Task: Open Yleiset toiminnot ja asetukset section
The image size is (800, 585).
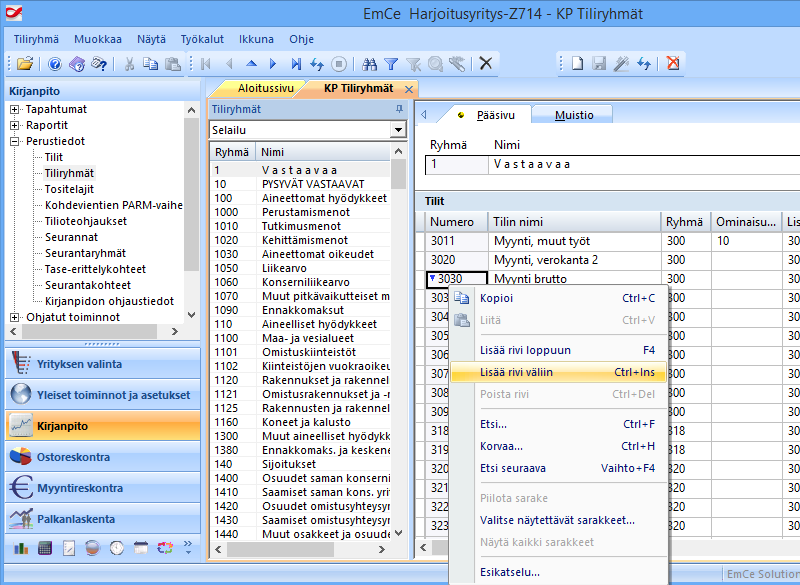Action: pos(103,395)
